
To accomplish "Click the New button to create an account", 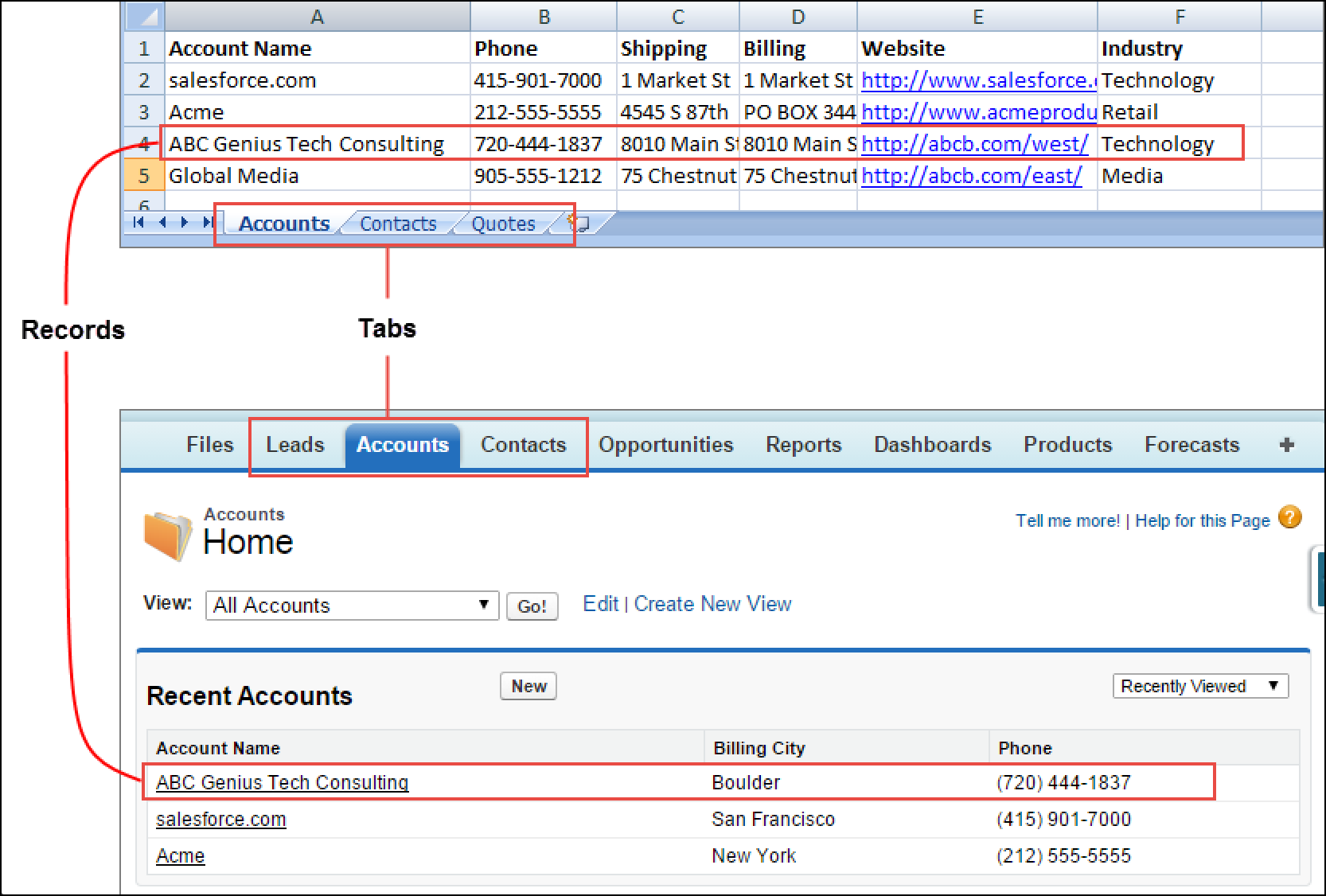I will [528, 685].
